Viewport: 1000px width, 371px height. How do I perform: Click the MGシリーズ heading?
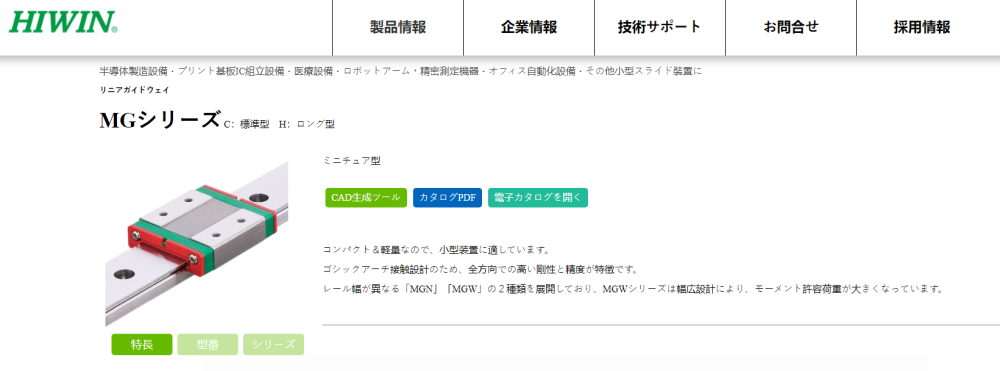pos(160,120)
